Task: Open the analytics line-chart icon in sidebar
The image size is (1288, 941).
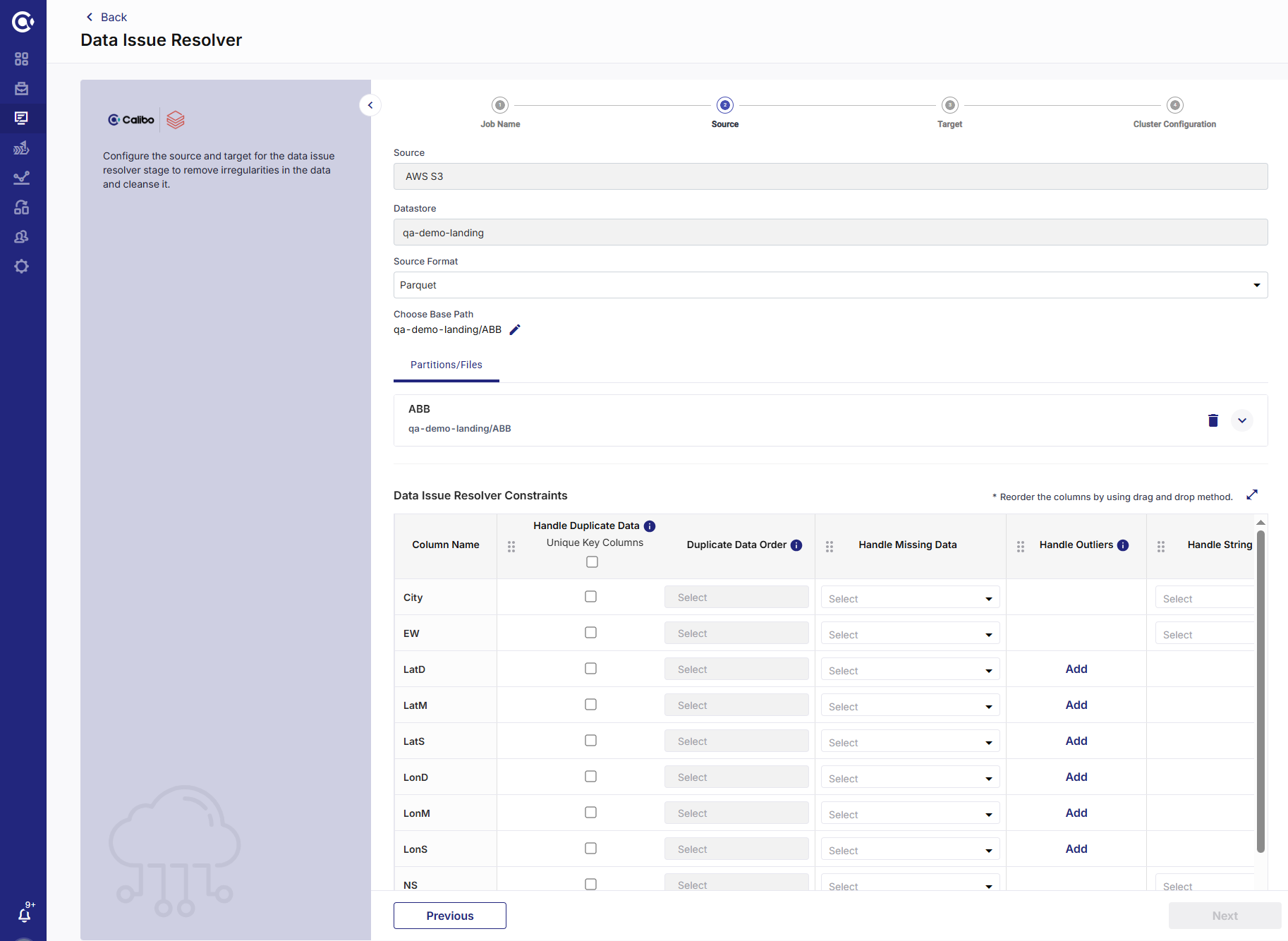Action: [x=22, y=178]
